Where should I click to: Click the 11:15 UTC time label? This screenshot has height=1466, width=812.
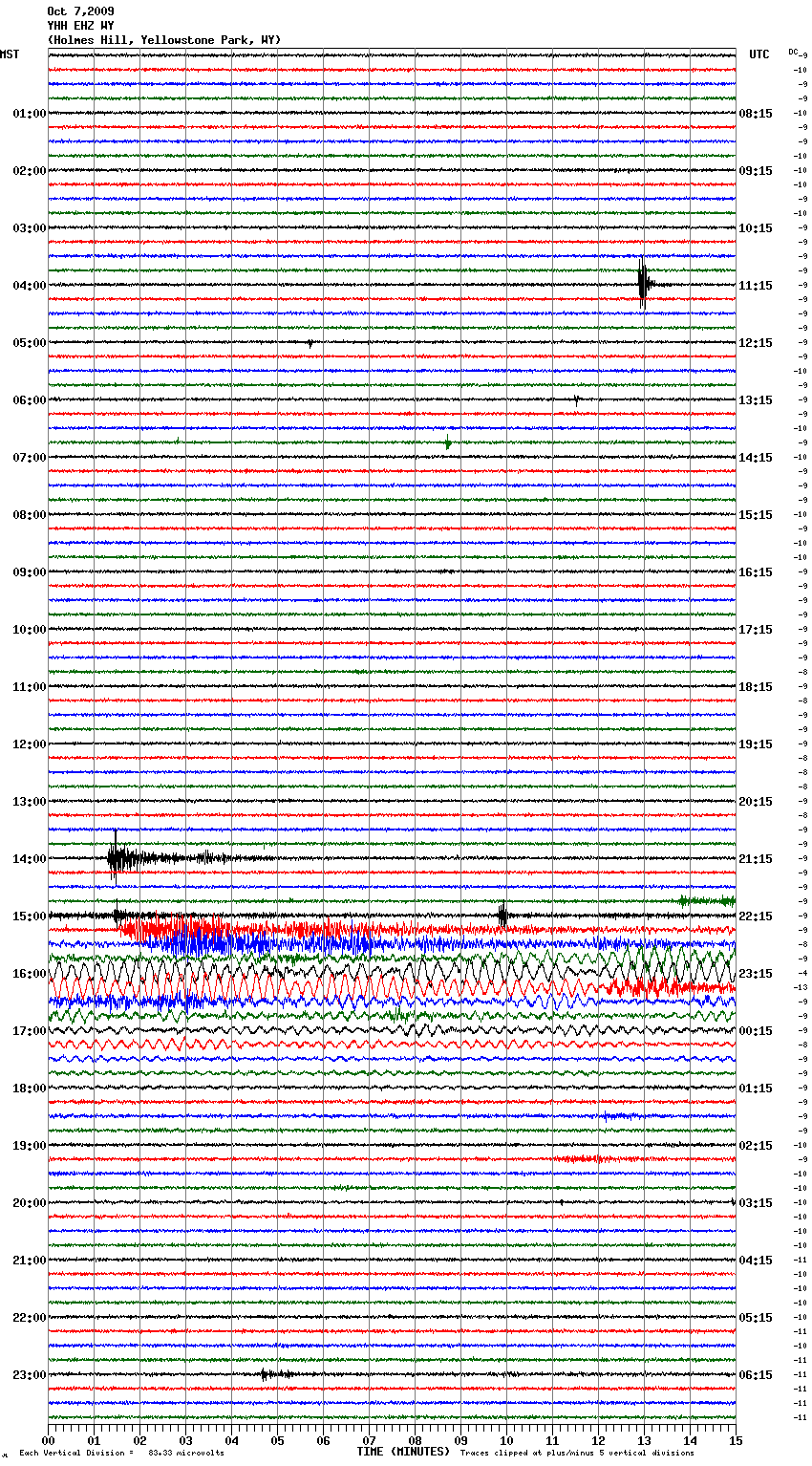pos(756,286)
